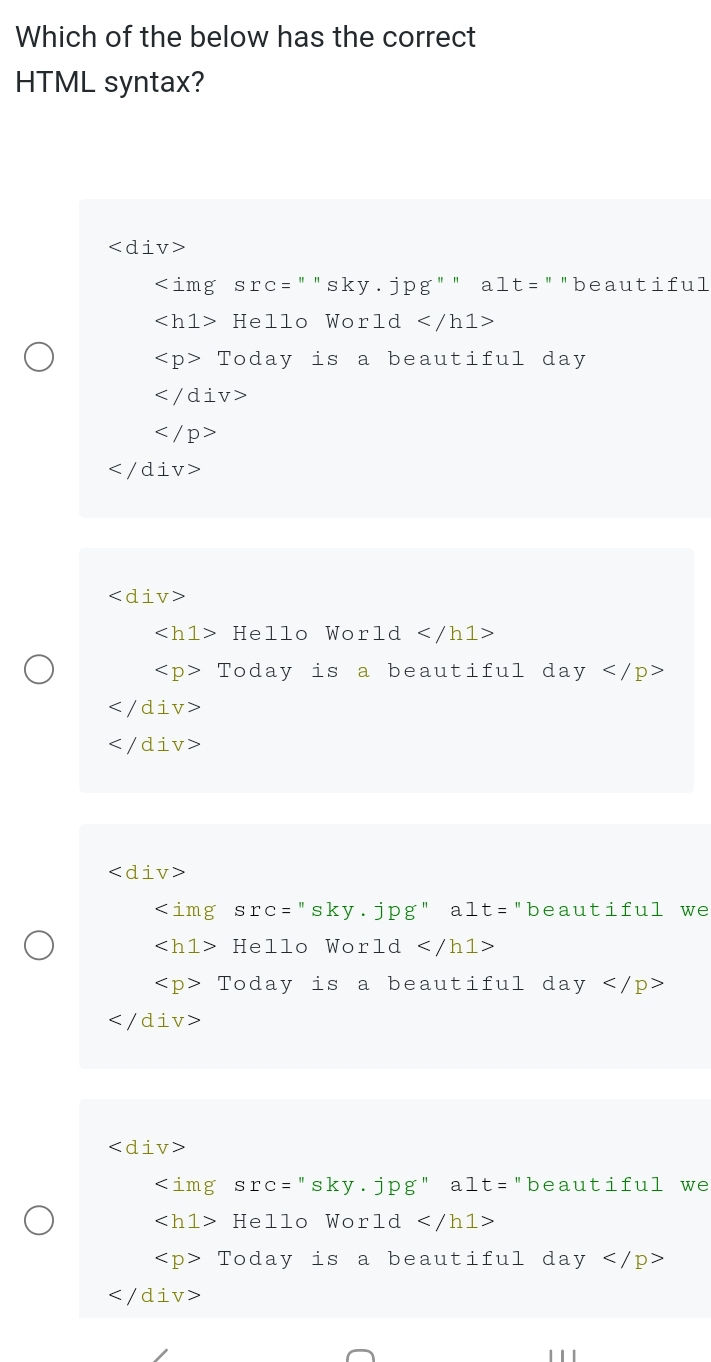Click the opening div tag in first snippet
The image size is (711, 1362).
click(x=146, y=246)
